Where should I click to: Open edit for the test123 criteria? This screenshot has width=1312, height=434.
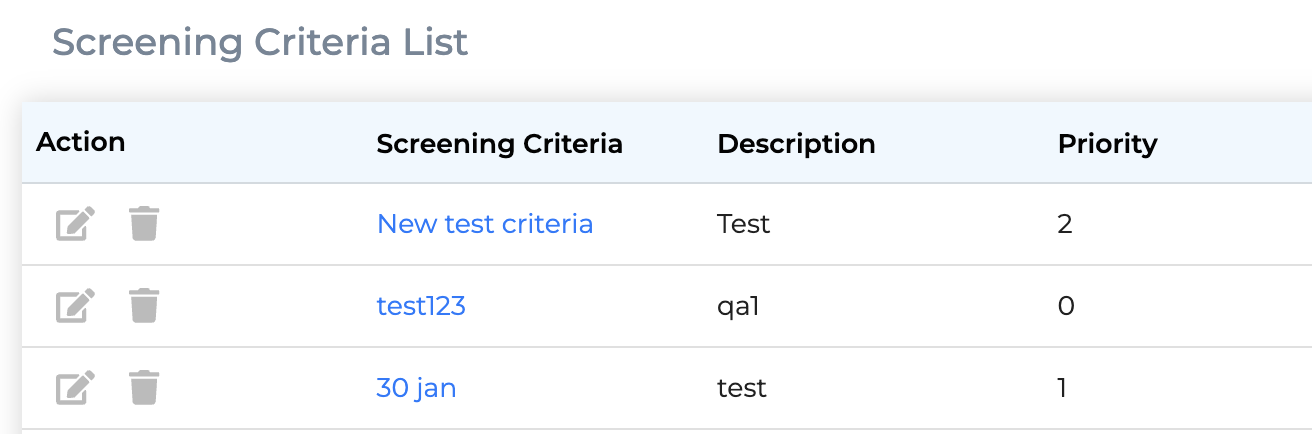point(75,306)
